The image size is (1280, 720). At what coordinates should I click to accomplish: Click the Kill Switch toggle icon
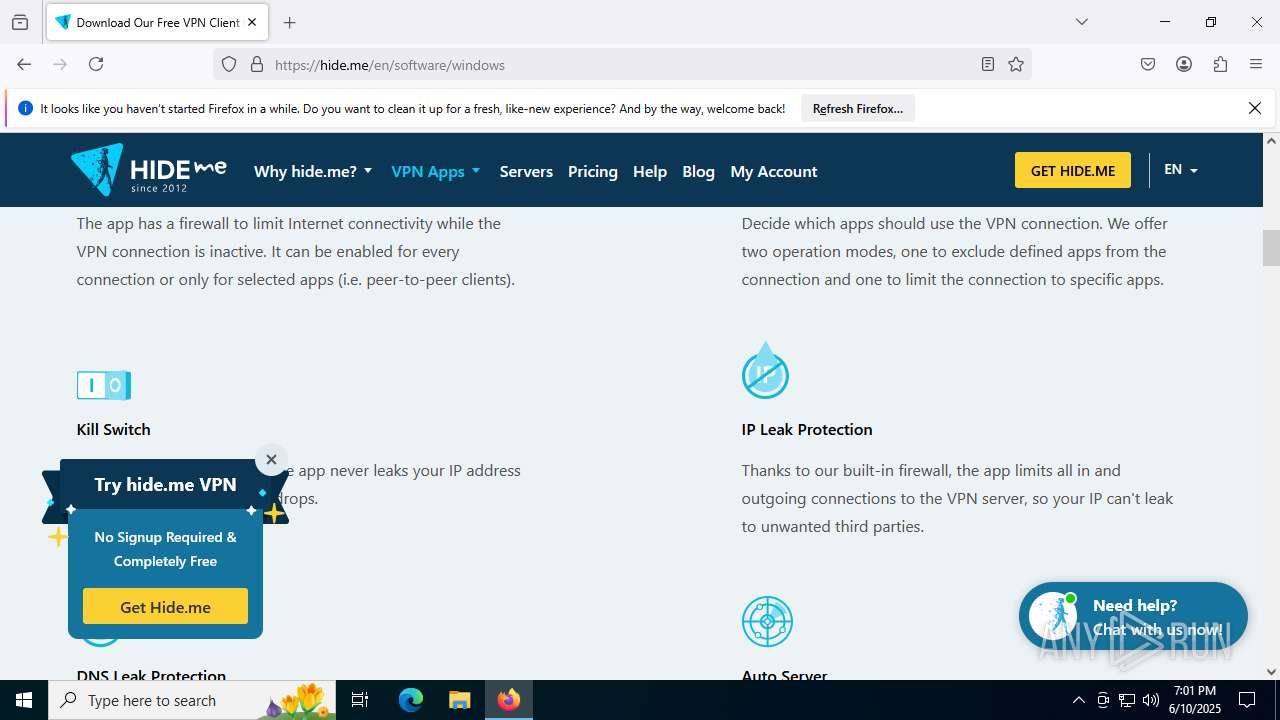point(104,385)
